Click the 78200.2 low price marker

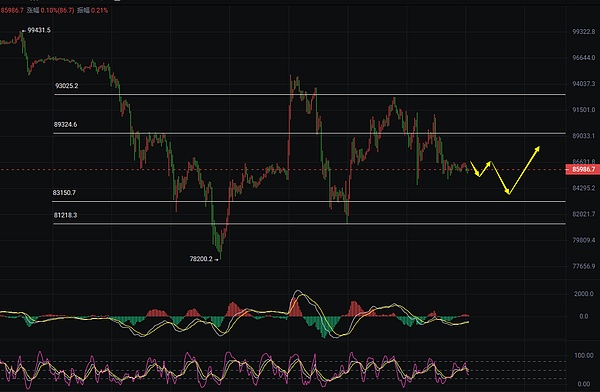201,259
